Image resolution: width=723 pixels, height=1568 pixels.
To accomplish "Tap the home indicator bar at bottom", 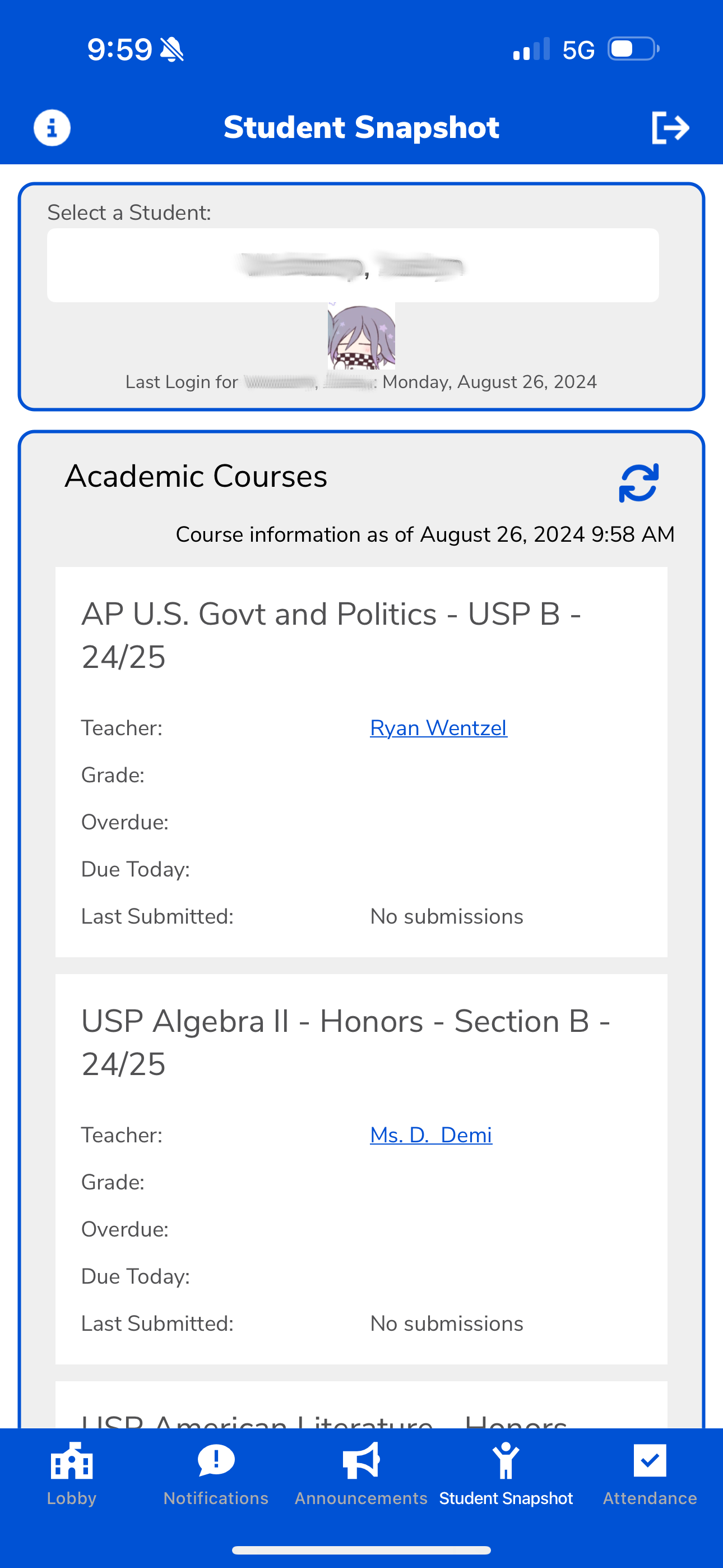I will pos(361,1549).
